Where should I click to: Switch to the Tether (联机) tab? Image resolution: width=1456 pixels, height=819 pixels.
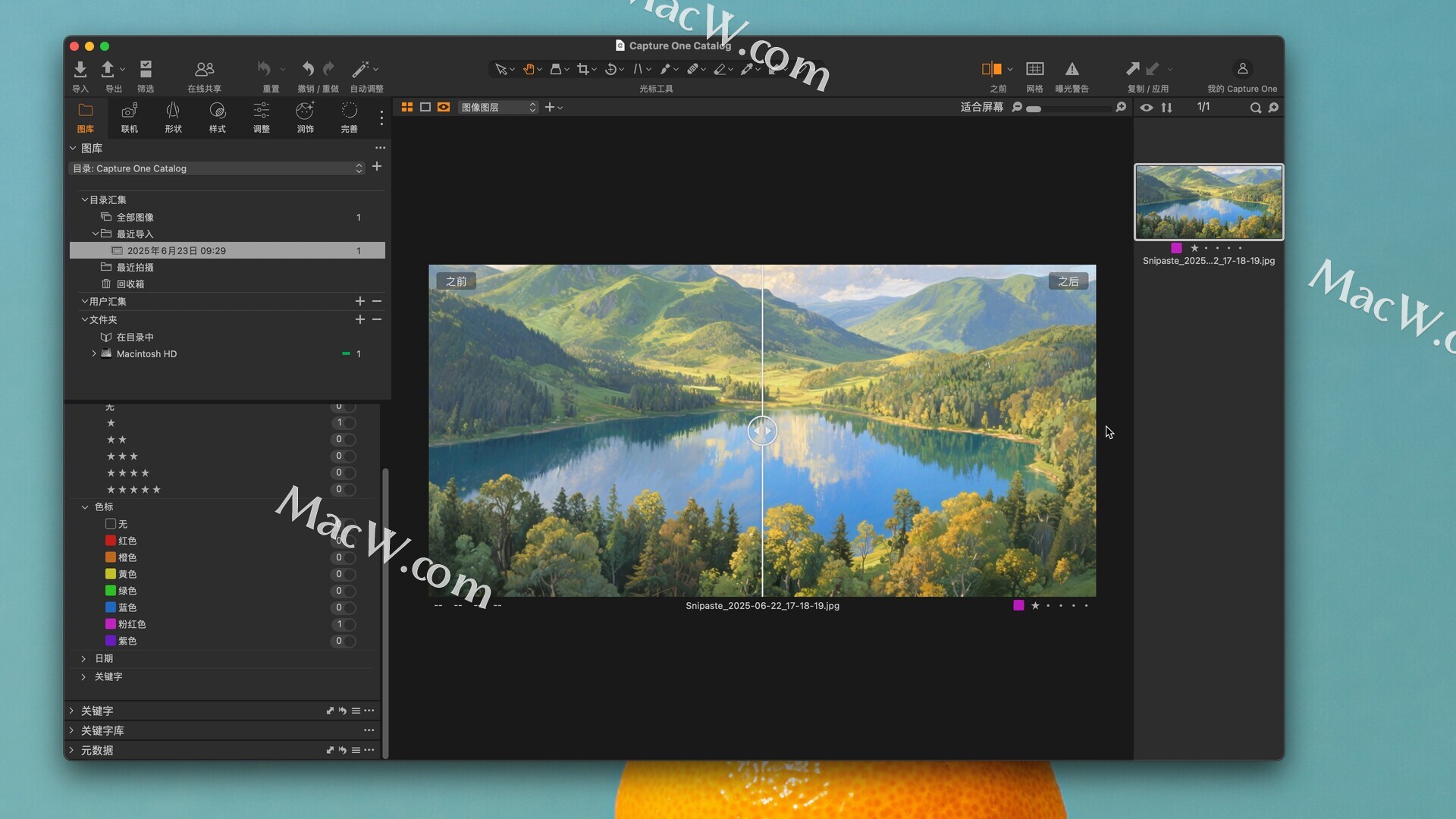pyautogui.click(x=130, y=118)
